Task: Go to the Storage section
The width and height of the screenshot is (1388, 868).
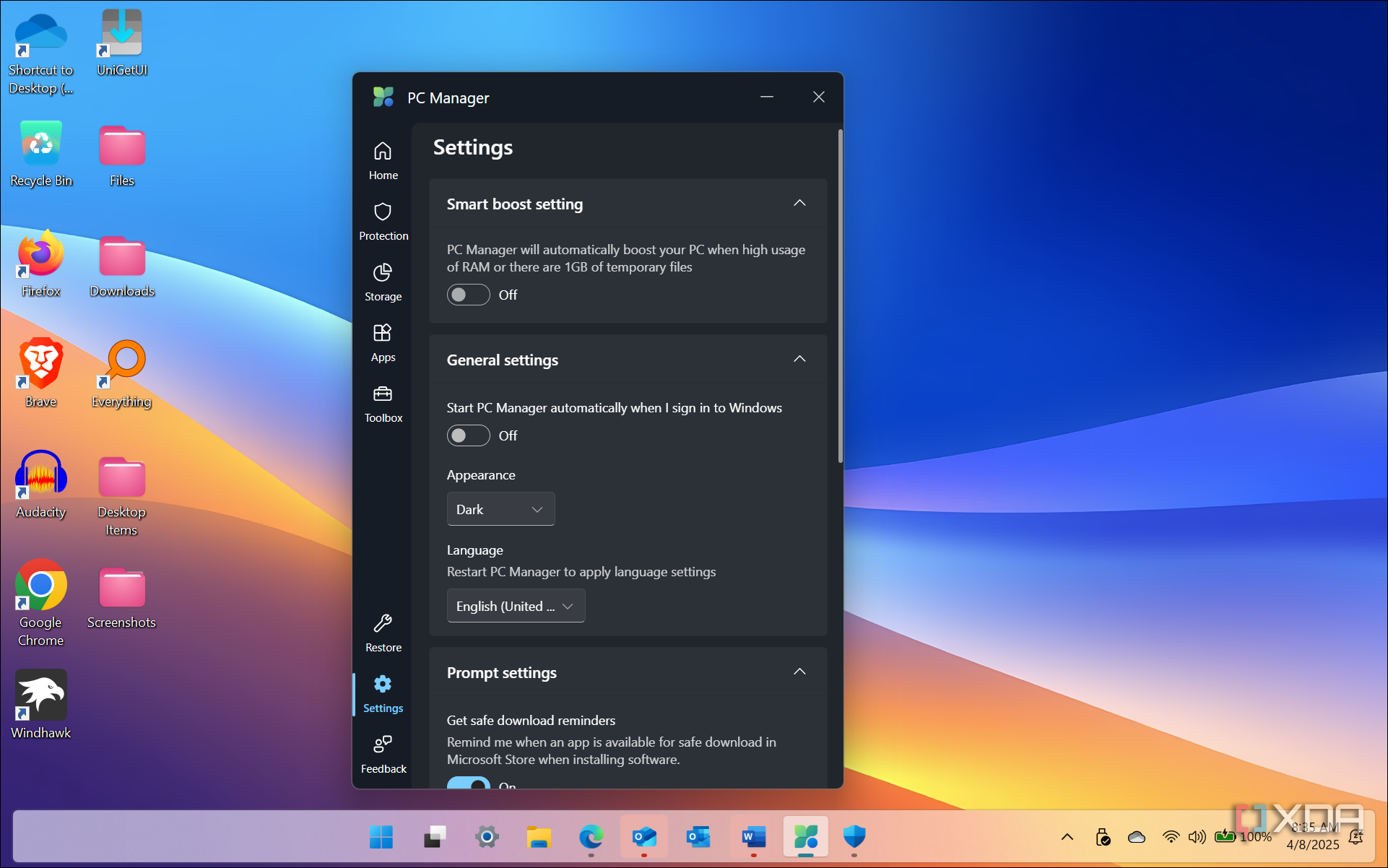Action: pos(383,282)
